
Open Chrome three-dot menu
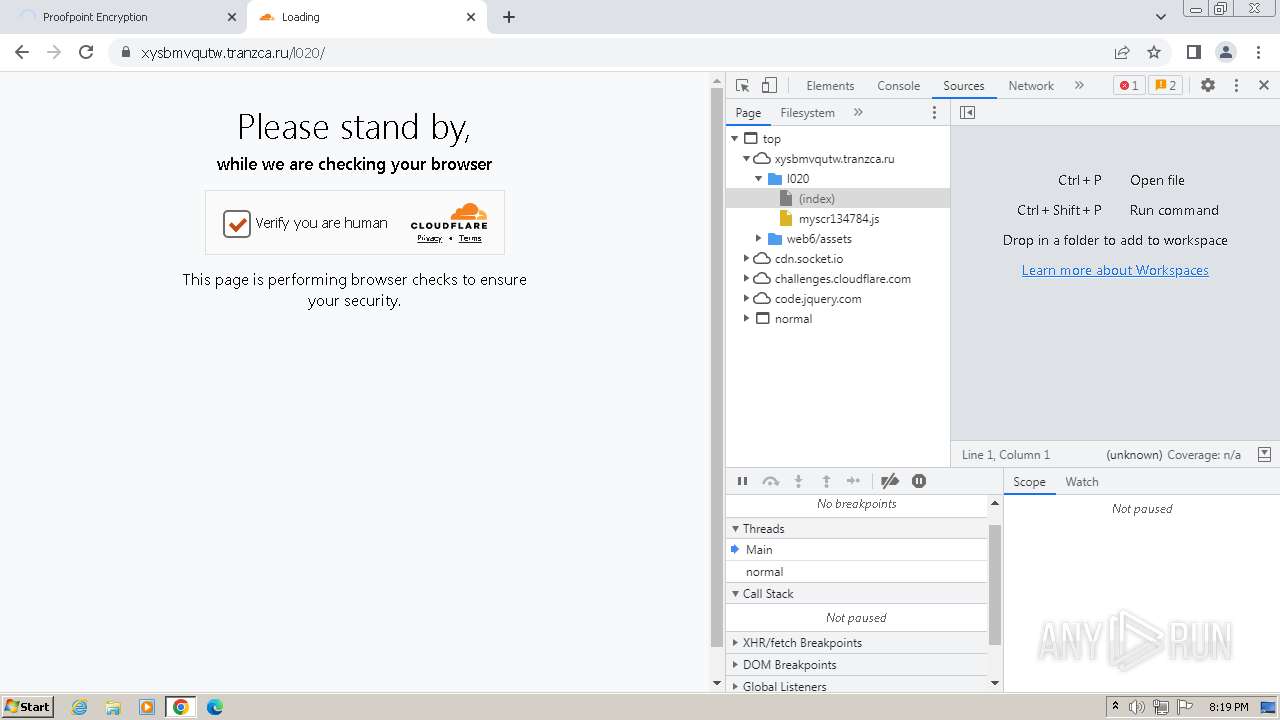point(1258,52)
